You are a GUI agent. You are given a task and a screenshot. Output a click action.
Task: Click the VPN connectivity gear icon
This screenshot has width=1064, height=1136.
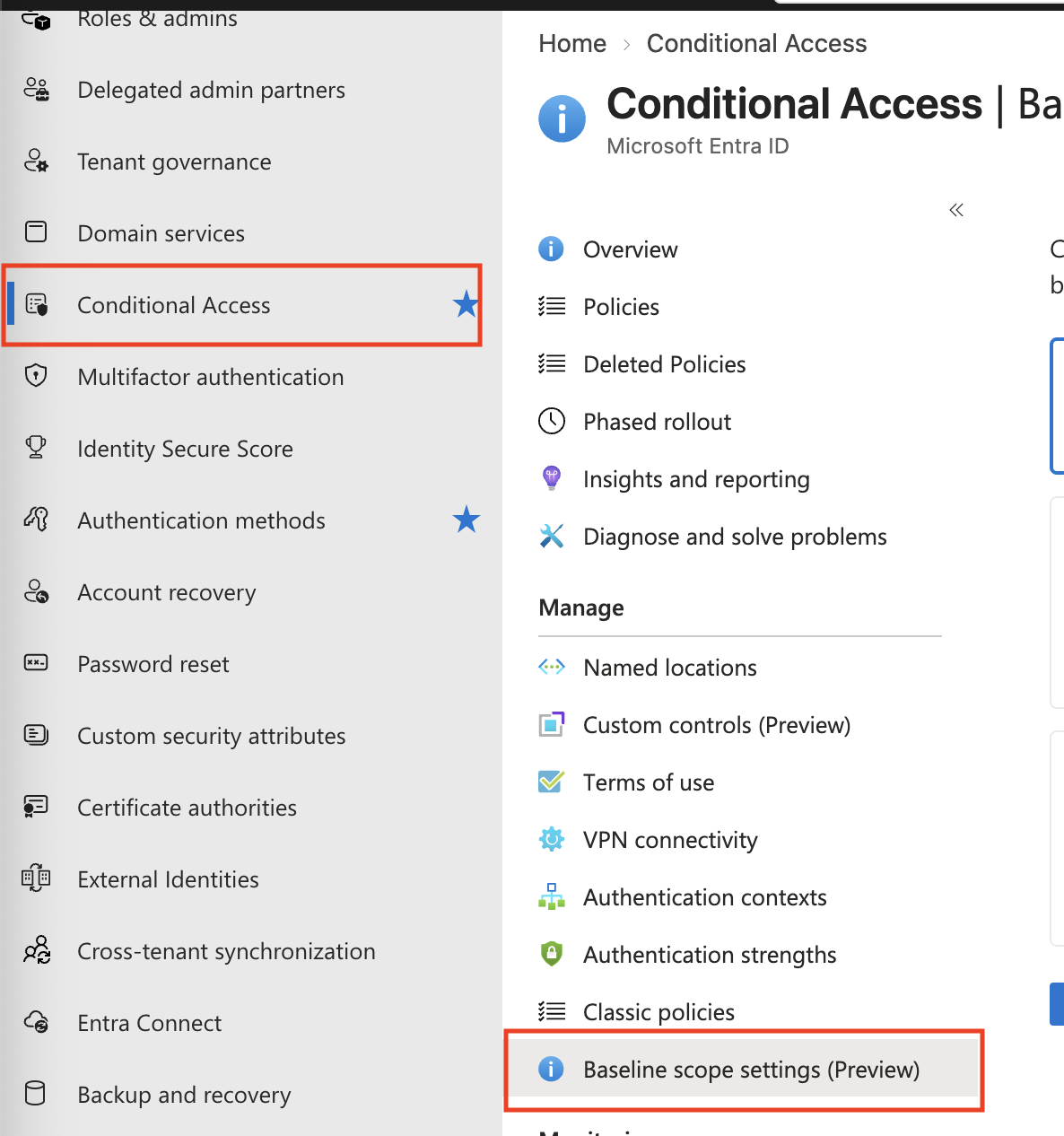552,839
